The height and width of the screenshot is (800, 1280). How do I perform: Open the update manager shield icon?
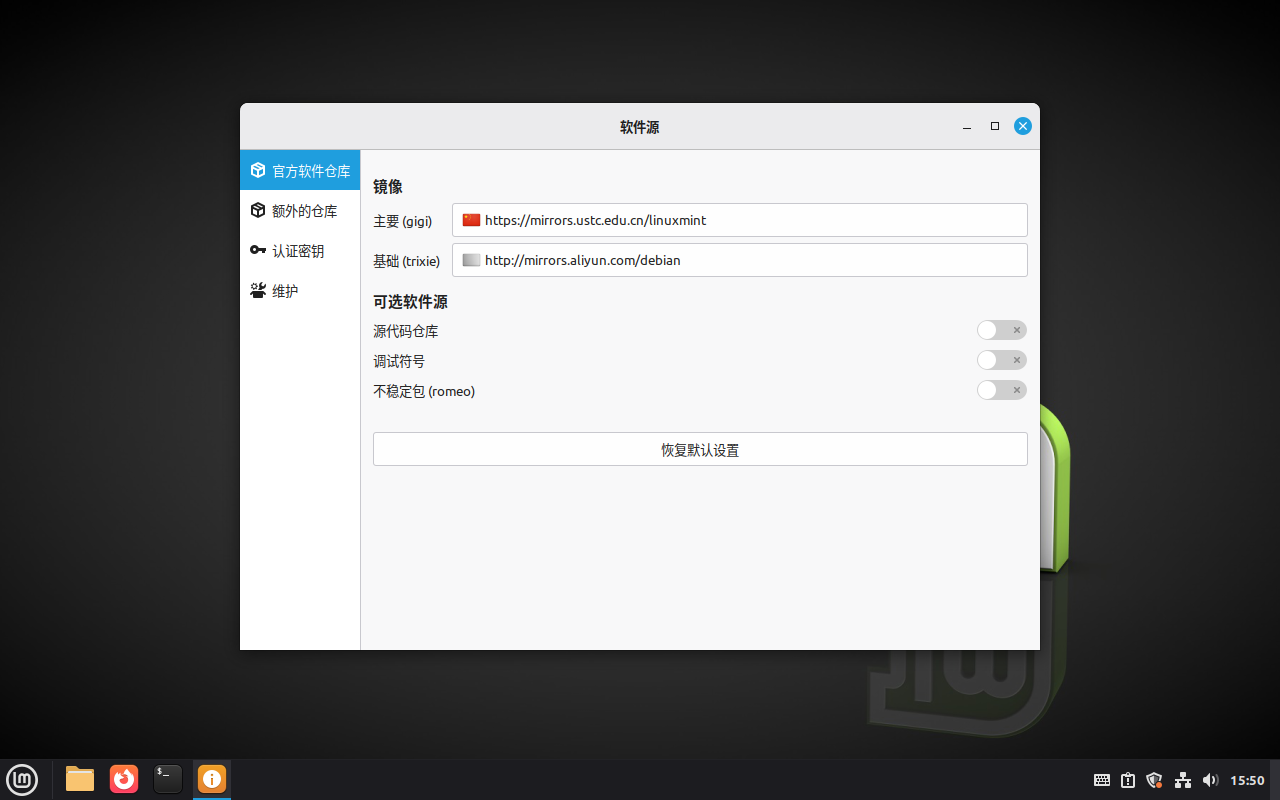pyautogui.click(x=1155, y=780)
